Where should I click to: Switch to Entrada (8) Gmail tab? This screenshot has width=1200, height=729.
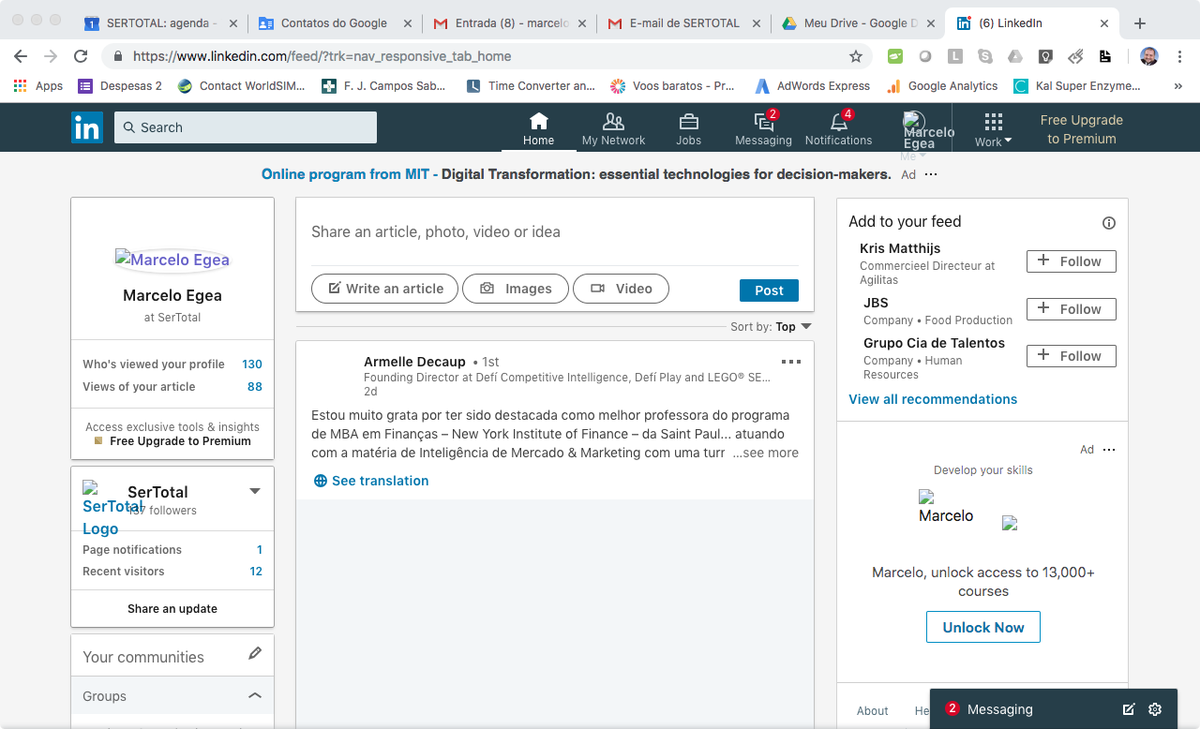[x=509, y=23]
